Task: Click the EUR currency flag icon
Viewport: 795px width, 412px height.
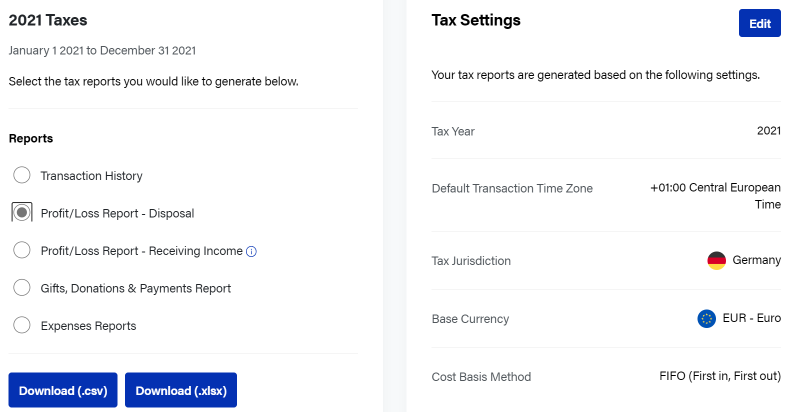Action: 706,319
